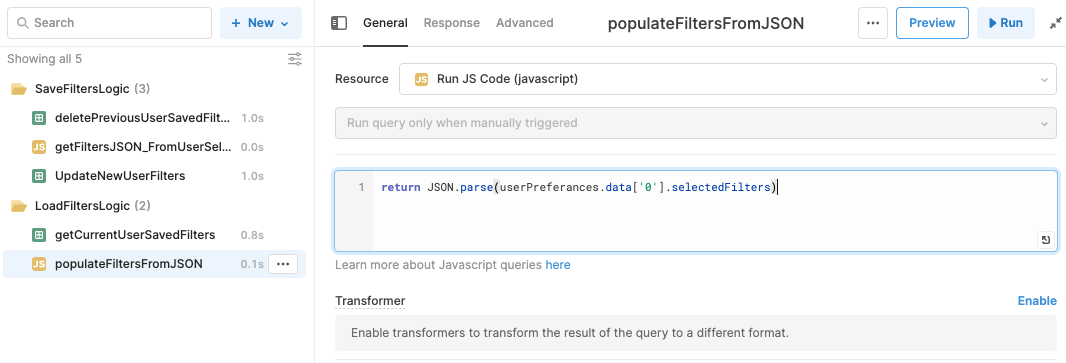Screen dimensions: 1066x363
Task: Collapse the LoadFiltersLogic folder
Action: coord(82,206)
